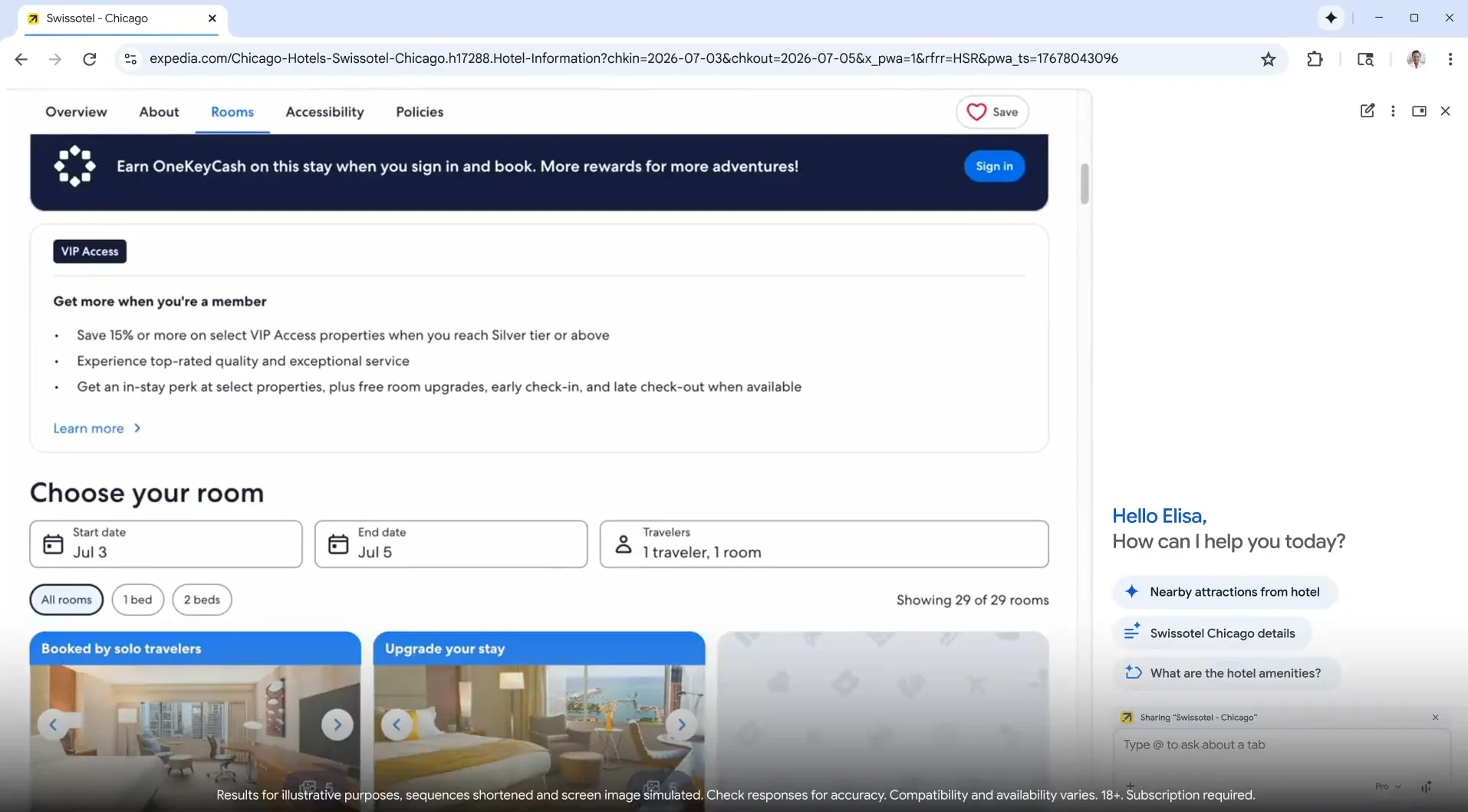Viewport: 1468px width, 812px height.
Task: Click the page vertical scrollbar thumb
Action: click(x=1085, y=184)
